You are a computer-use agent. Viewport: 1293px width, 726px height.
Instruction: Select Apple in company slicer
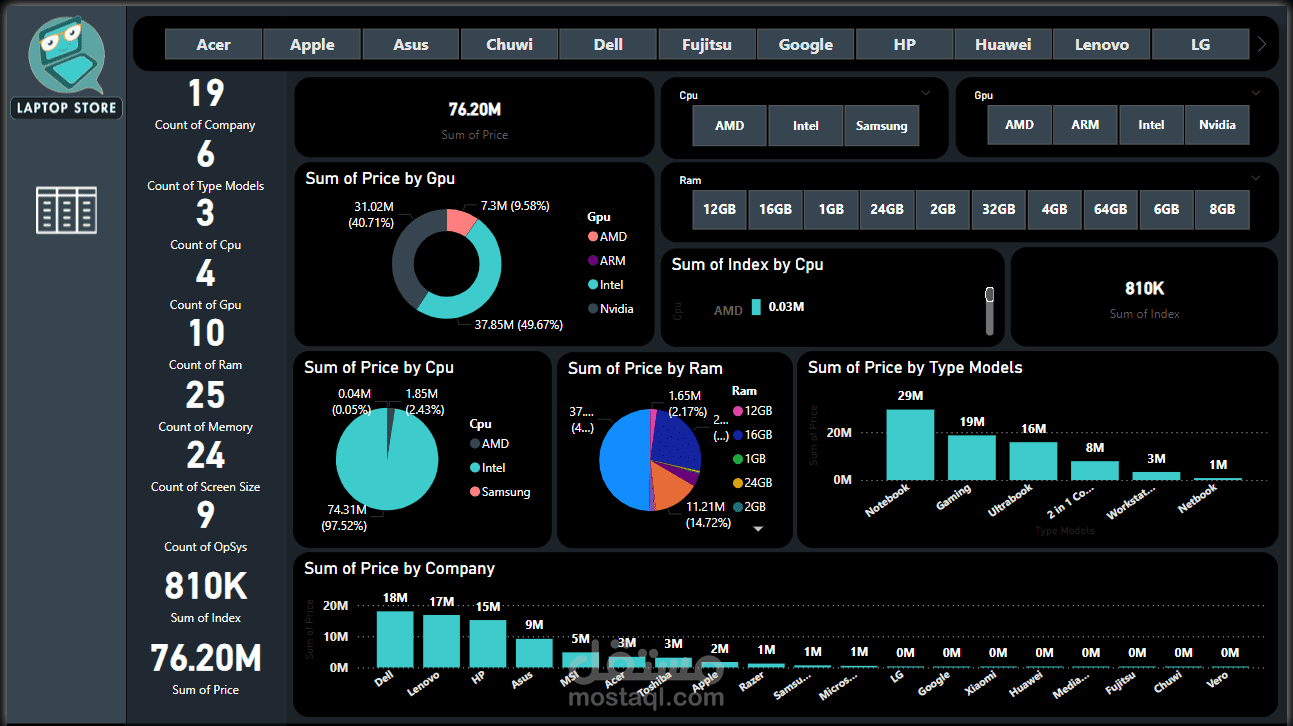(312, 44)
